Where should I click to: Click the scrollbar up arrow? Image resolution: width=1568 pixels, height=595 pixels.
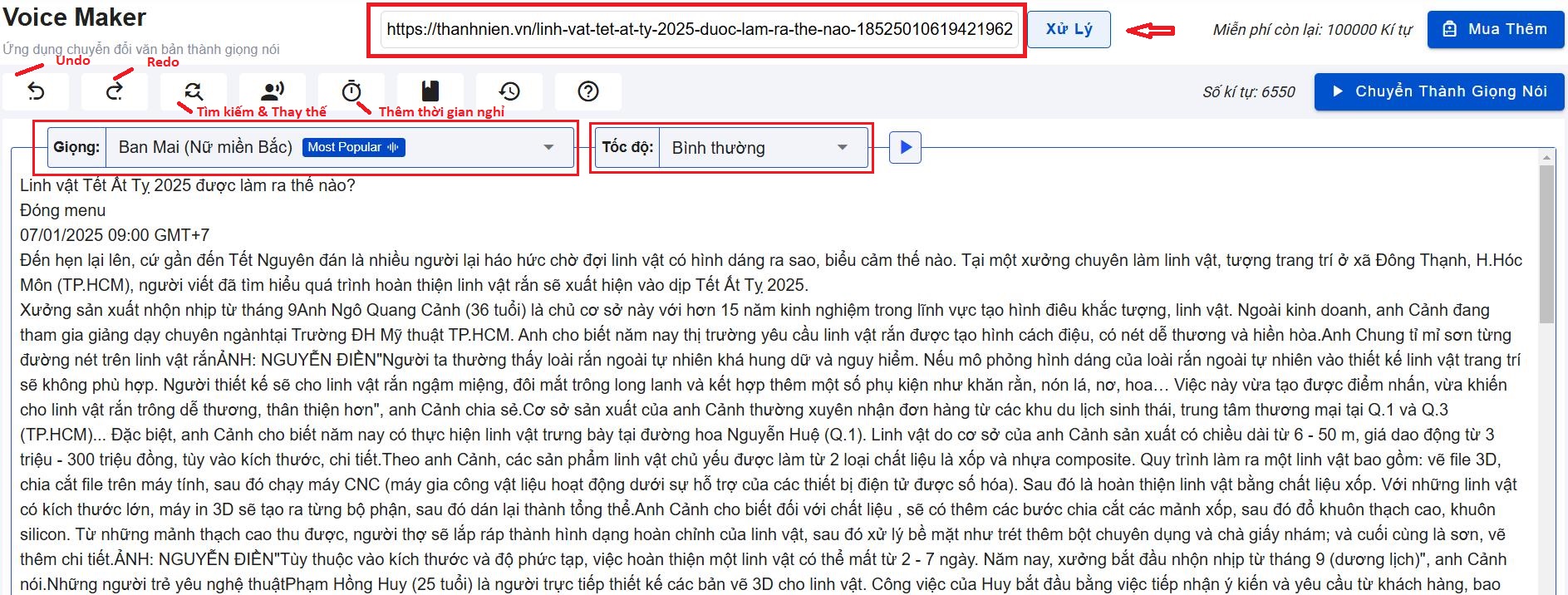(1546, 157)
